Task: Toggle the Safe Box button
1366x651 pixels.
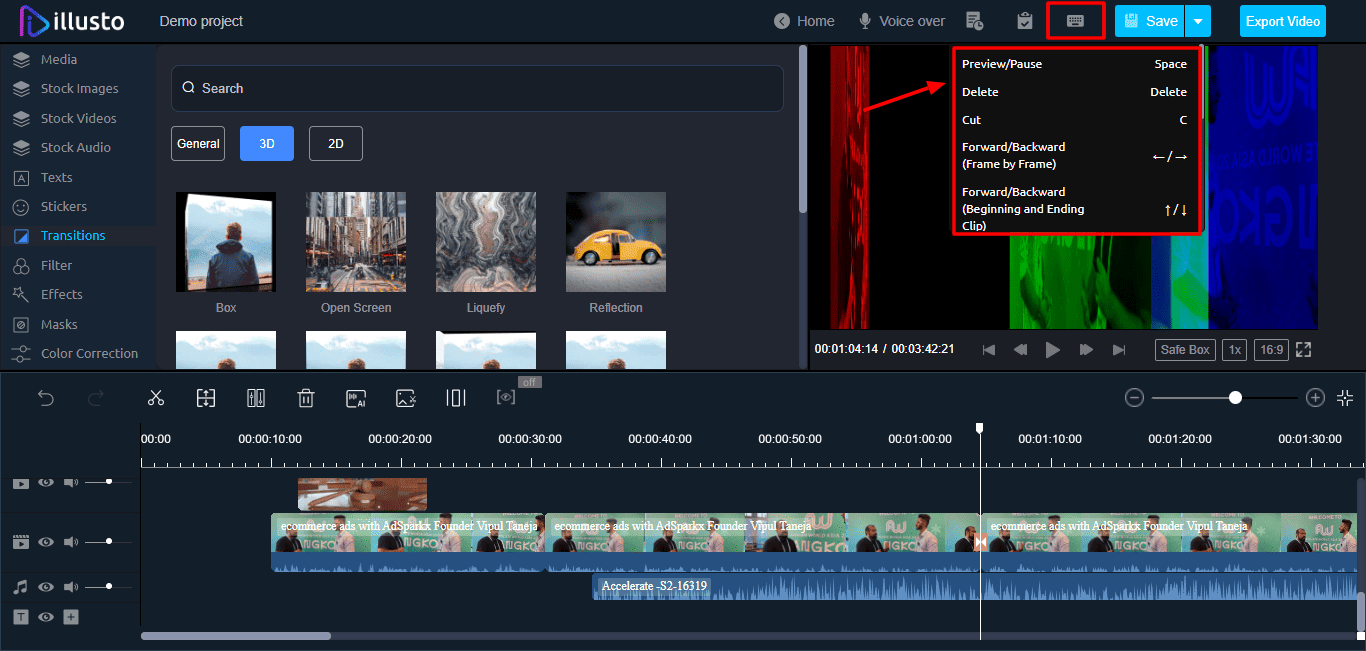Action: tap(1186, 350)
